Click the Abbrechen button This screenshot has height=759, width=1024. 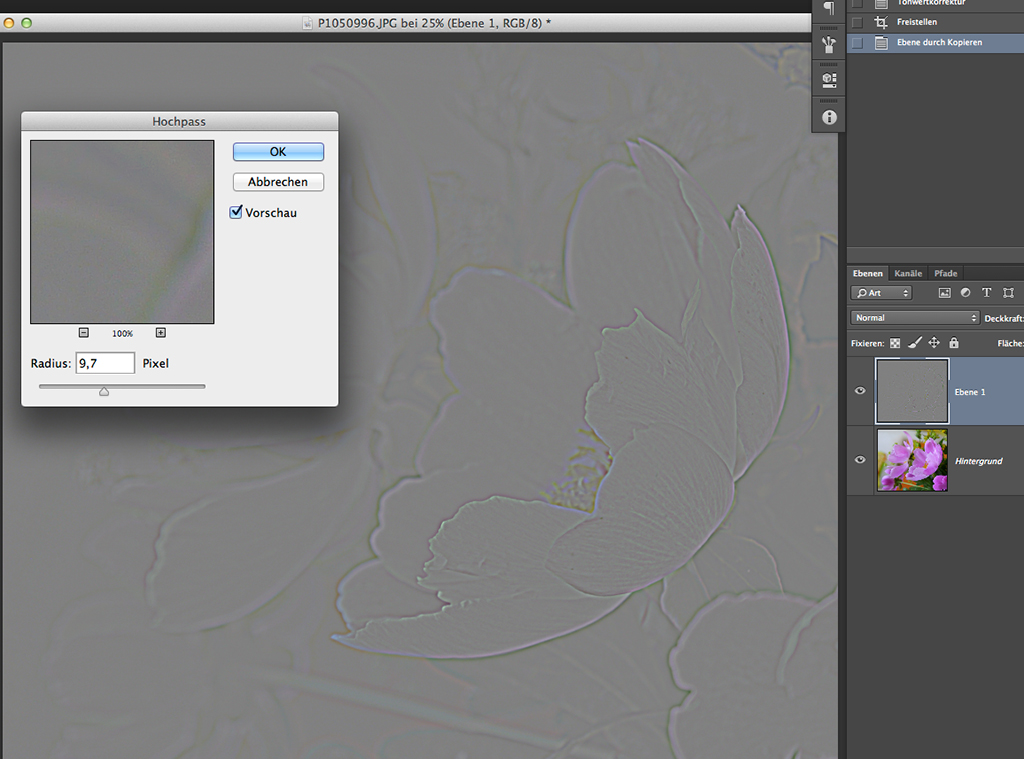click(278, 182)
